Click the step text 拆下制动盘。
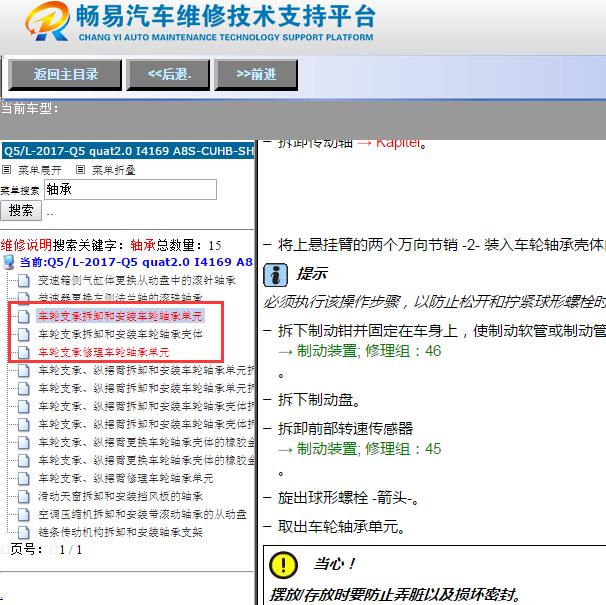This screenshot has height=605, width=606. click(319, 400)
